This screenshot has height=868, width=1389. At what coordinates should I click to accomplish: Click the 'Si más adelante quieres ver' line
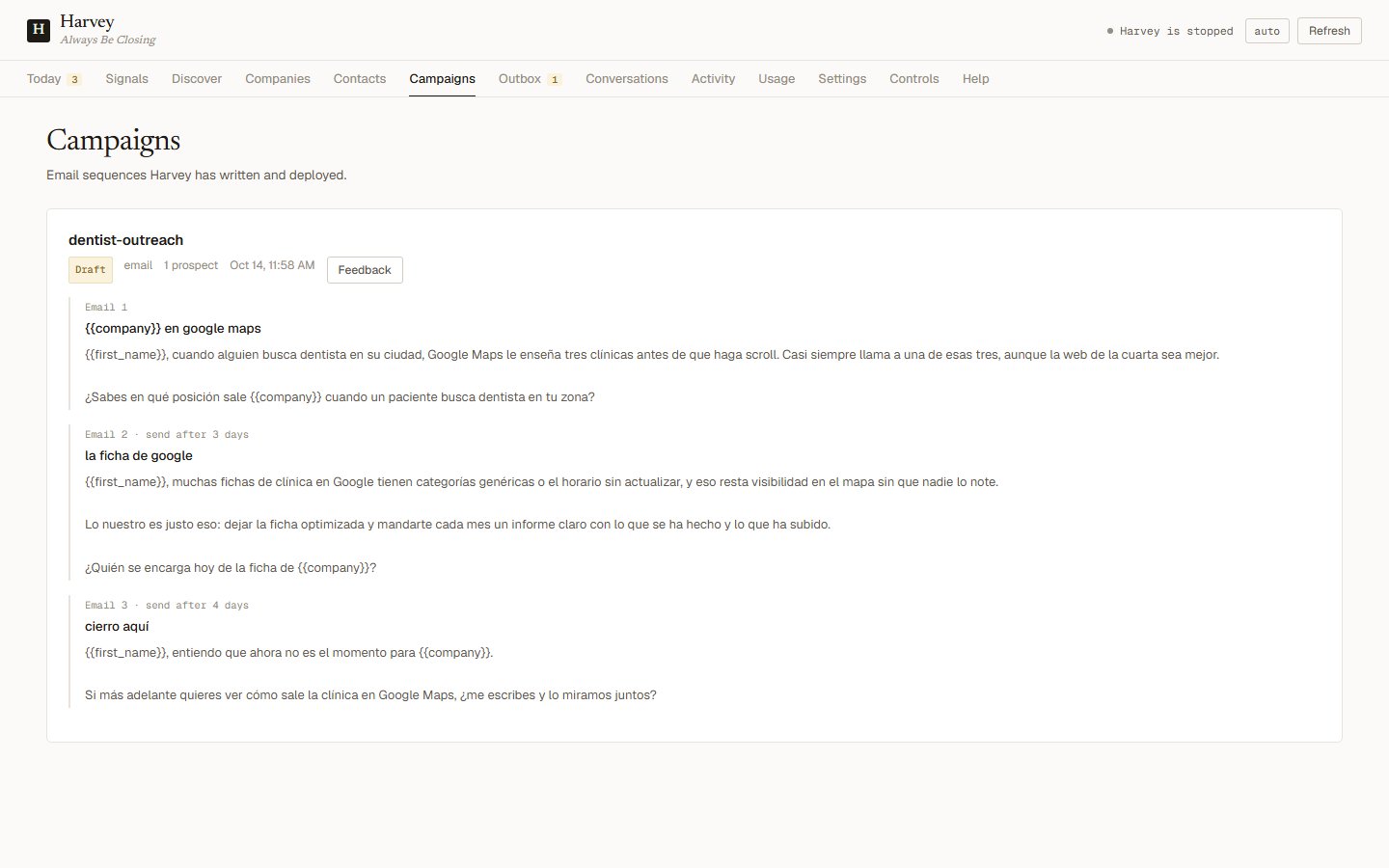tap(370, 695)
